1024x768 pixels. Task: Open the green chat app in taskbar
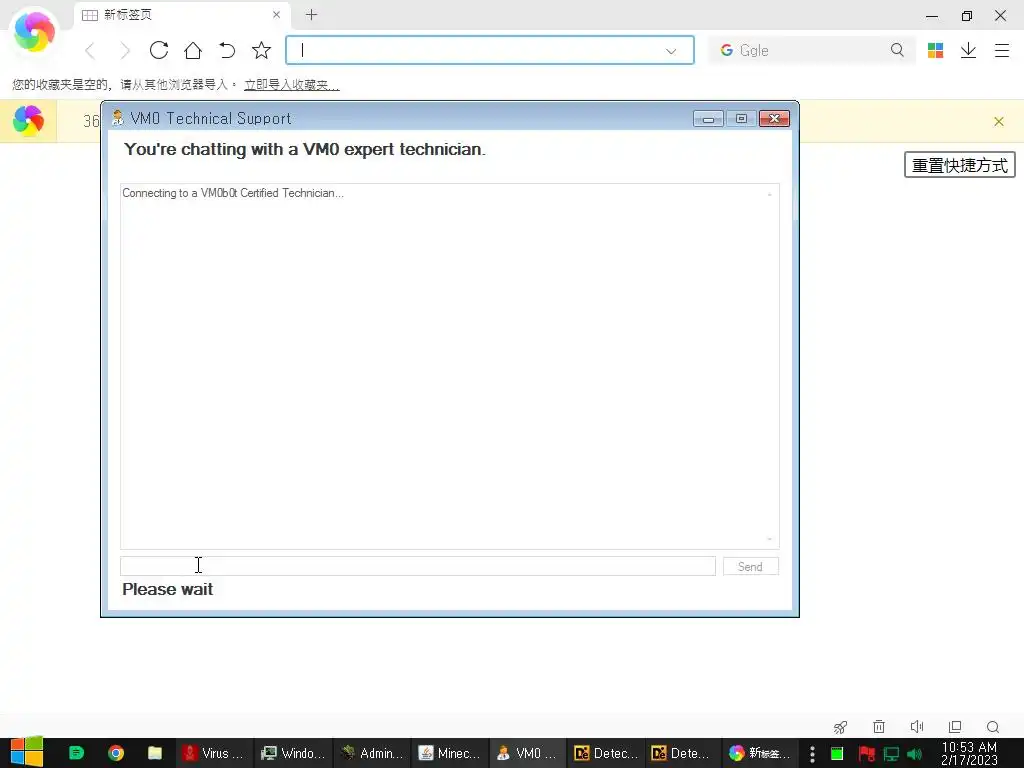click(76, 753)
